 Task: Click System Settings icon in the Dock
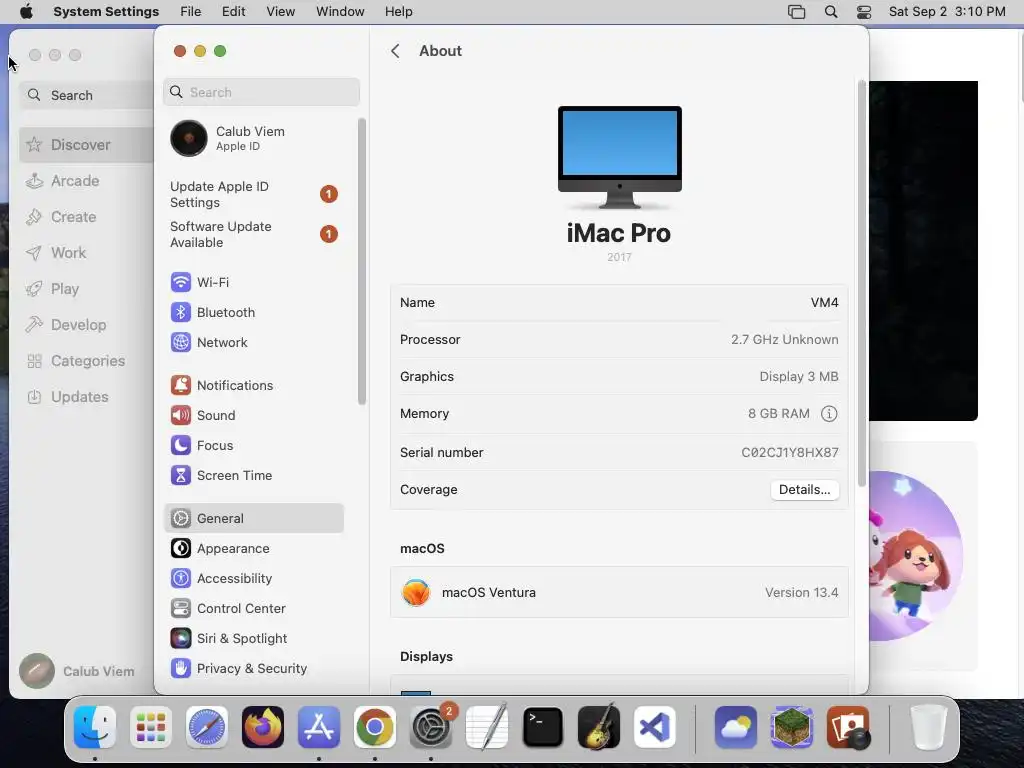point(431,727)
